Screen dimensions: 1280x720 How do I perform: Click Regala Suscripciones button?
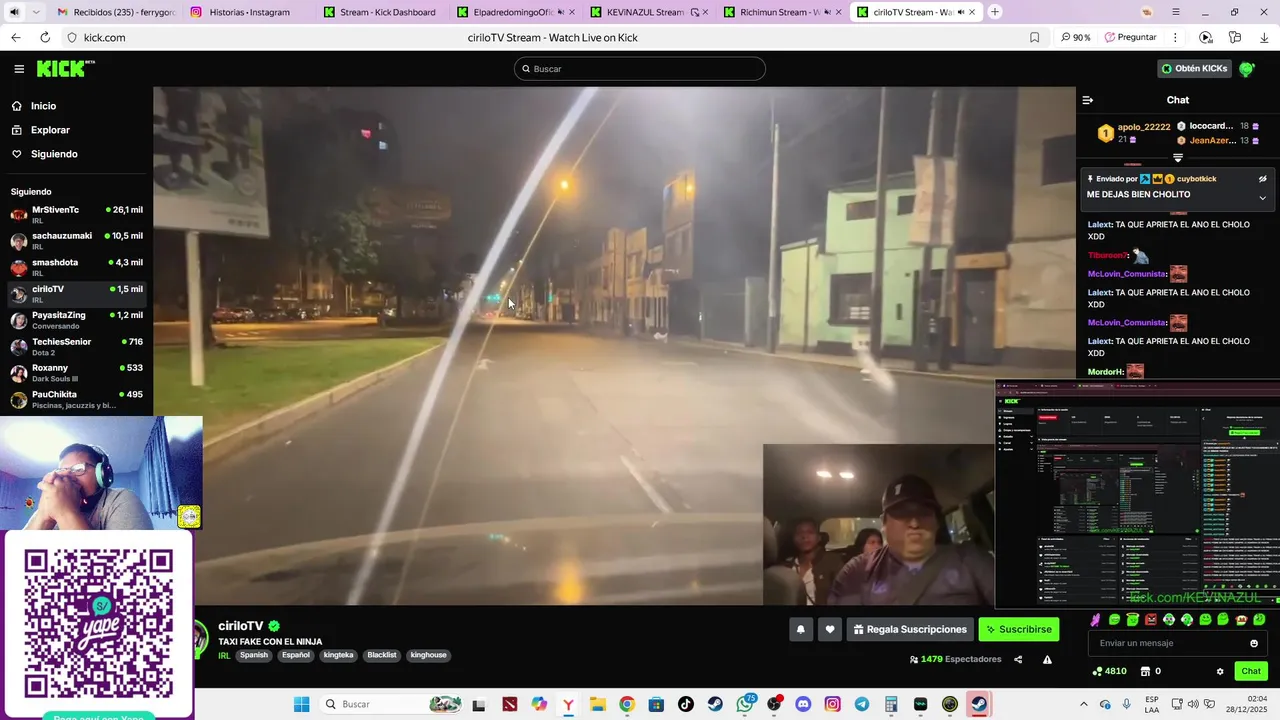(910, 629)
